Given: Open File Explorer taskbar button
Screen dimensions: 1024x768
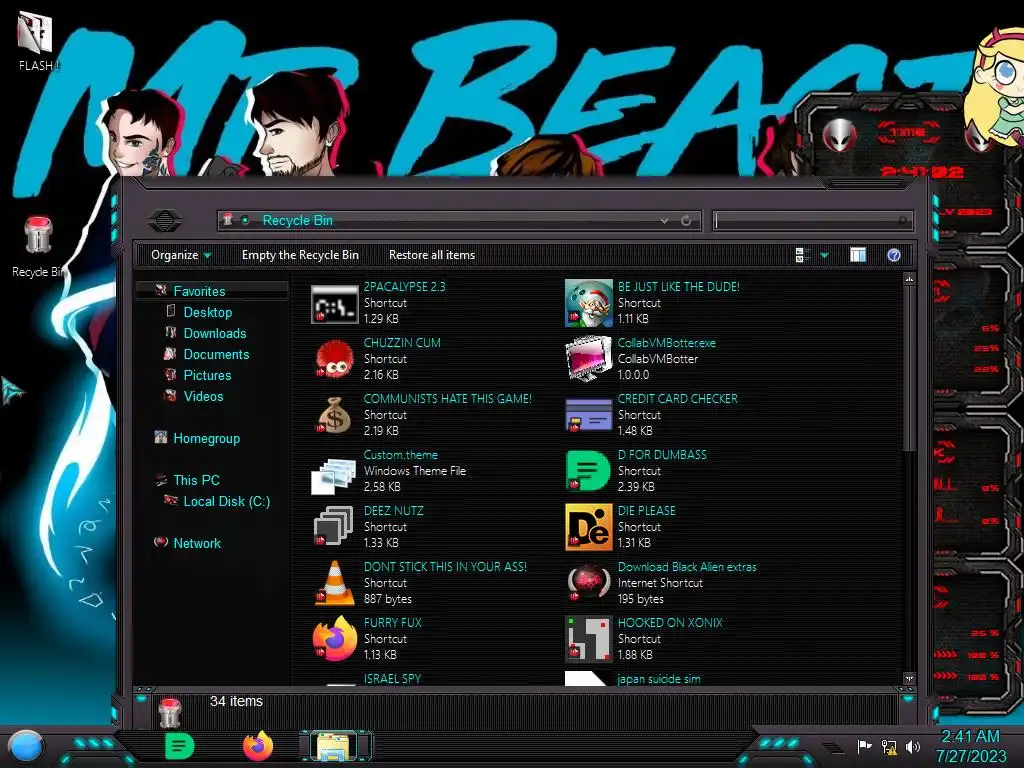Looking at the screenshot, I should tap(335, 746).
